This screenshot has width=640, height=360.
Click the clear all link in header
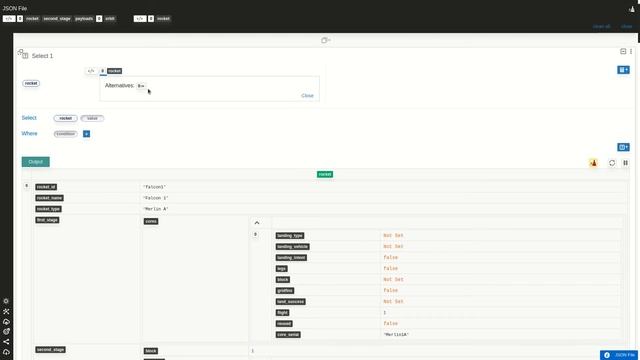point(601,27)
